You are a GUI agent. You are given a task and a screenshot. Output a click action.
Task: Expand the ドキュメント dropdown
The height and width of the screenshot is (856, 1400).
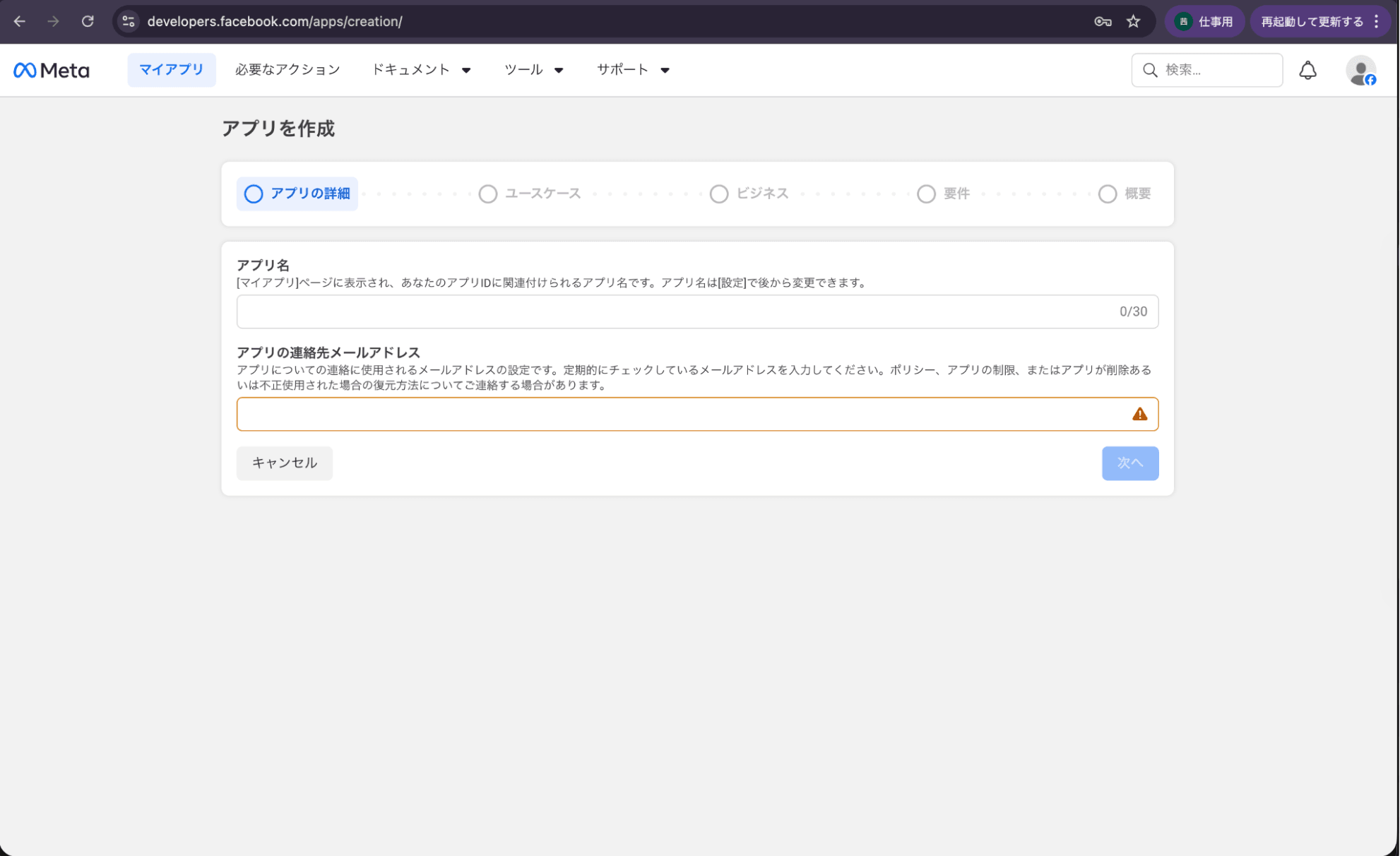coord(421,70)
